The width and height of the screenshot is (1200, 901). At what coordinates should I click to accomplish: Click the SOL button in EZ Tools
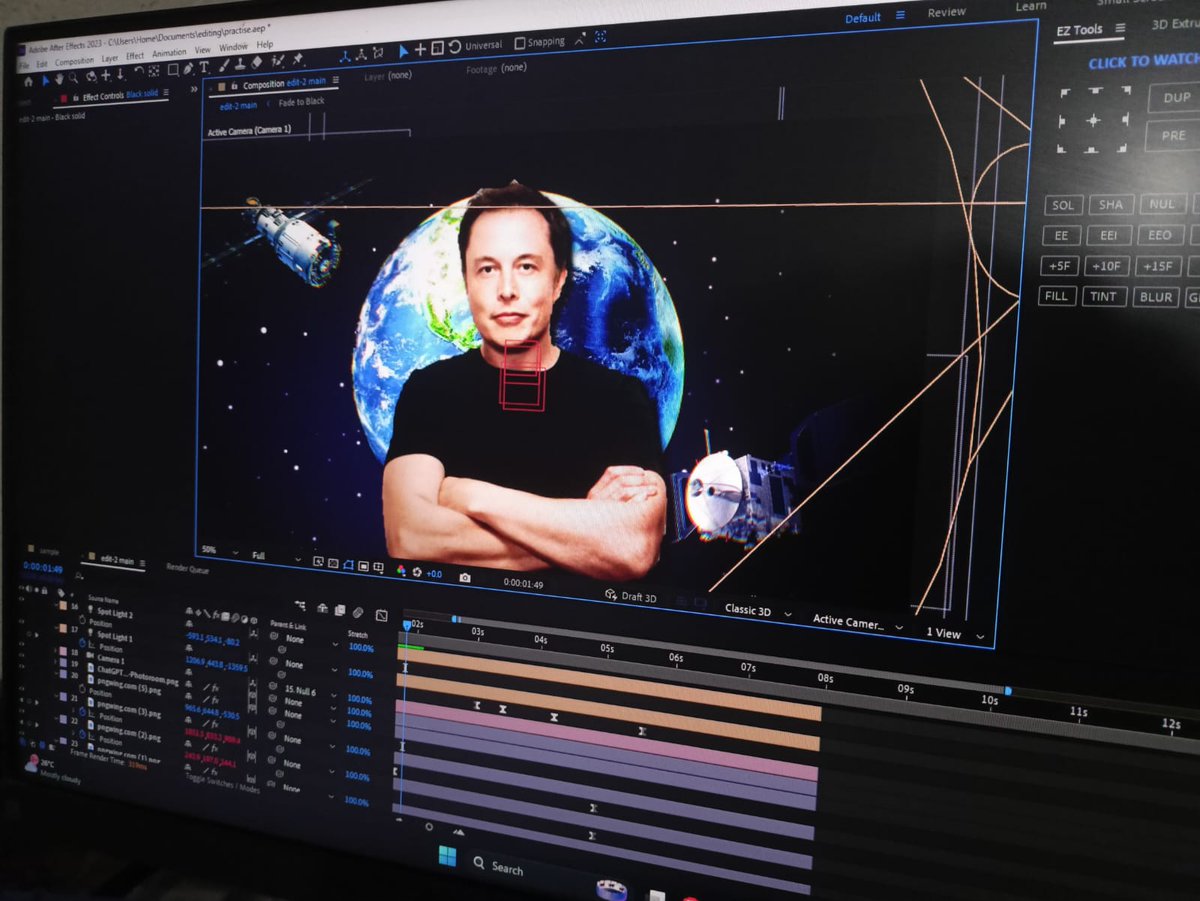[1062, 206]
